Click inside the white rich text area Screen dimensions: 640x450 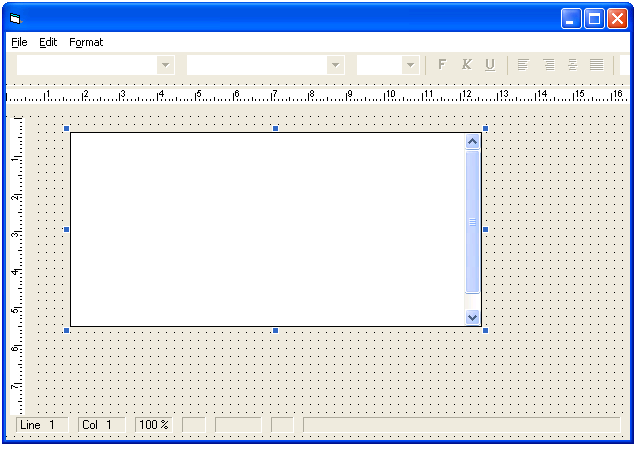(268, 229)
